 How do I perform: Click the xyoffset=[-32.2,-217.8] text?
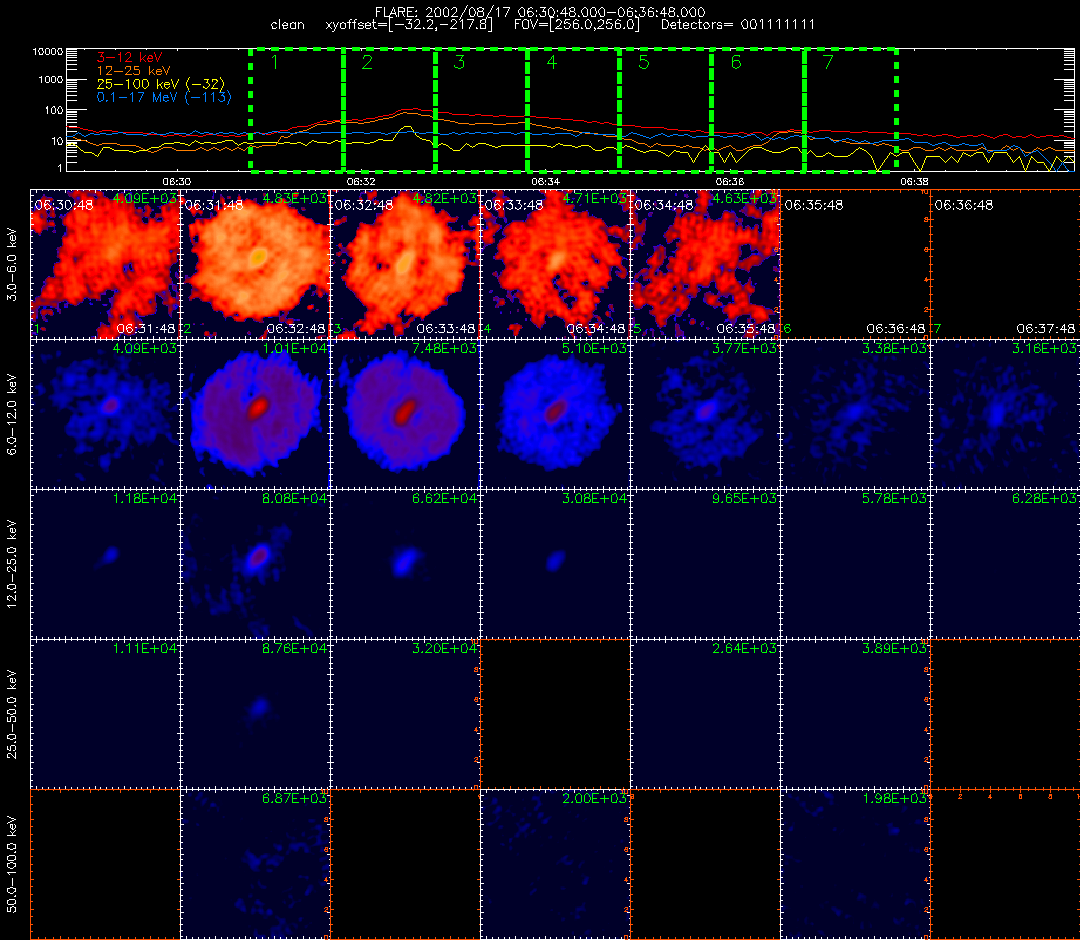(409, 25)
